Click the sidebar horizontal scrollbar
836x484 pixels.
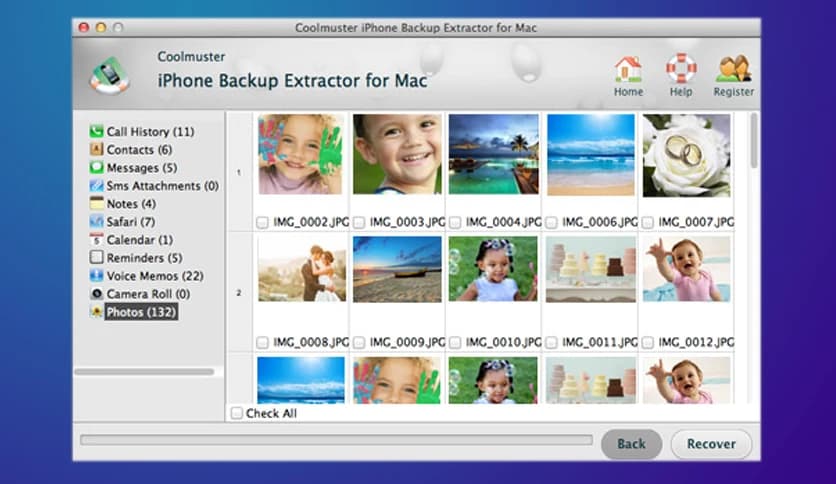144,372
